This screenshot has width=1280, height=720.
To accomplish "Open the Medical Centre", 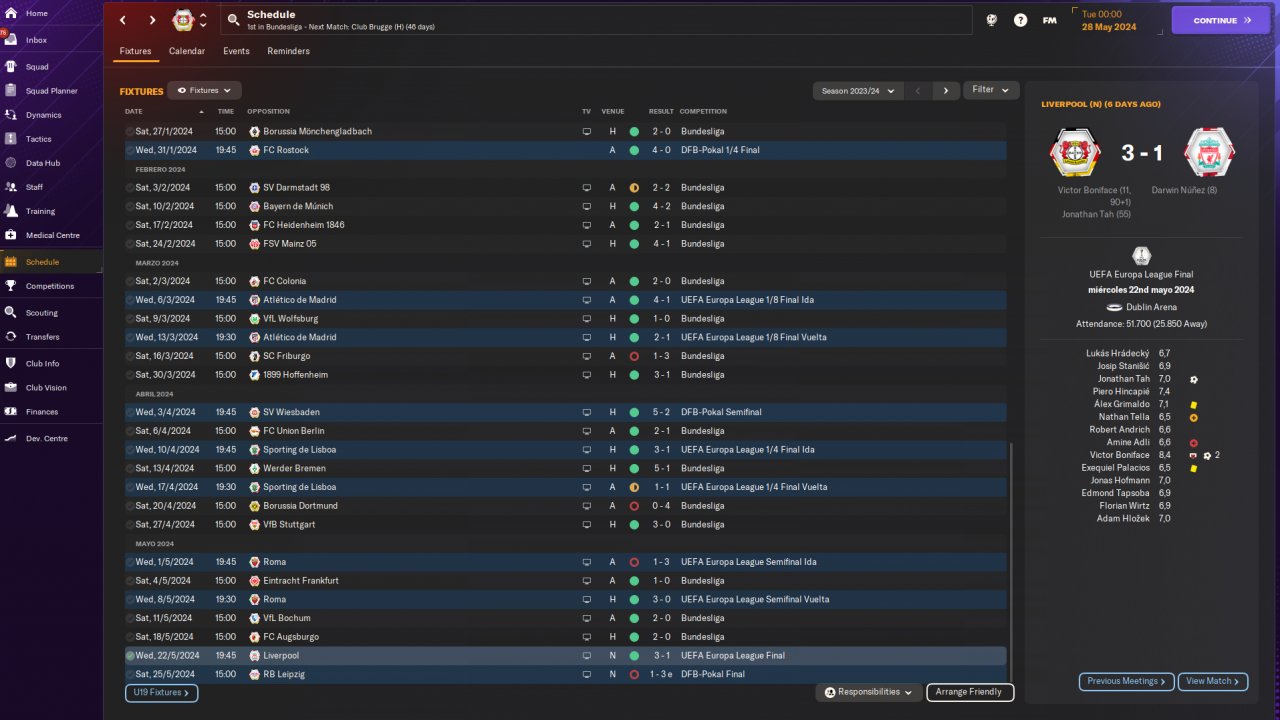I will [50, 235].
